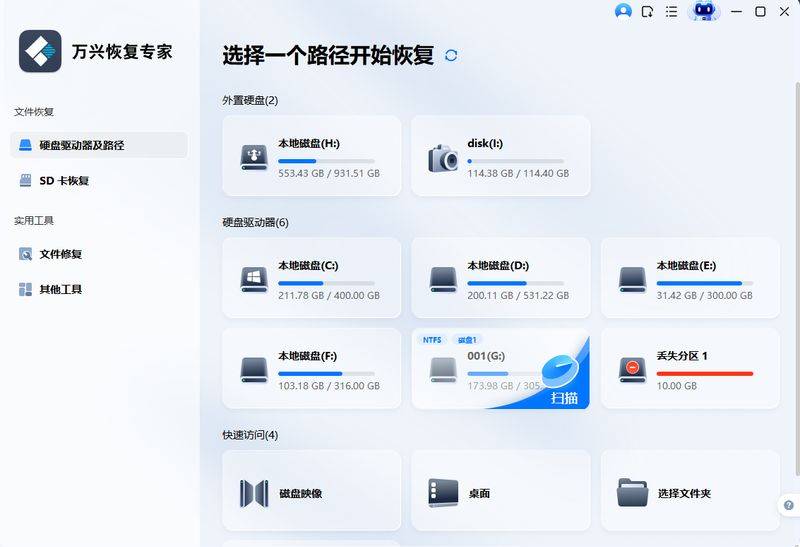Click the refresh icon beside the page title

point(451,55)
